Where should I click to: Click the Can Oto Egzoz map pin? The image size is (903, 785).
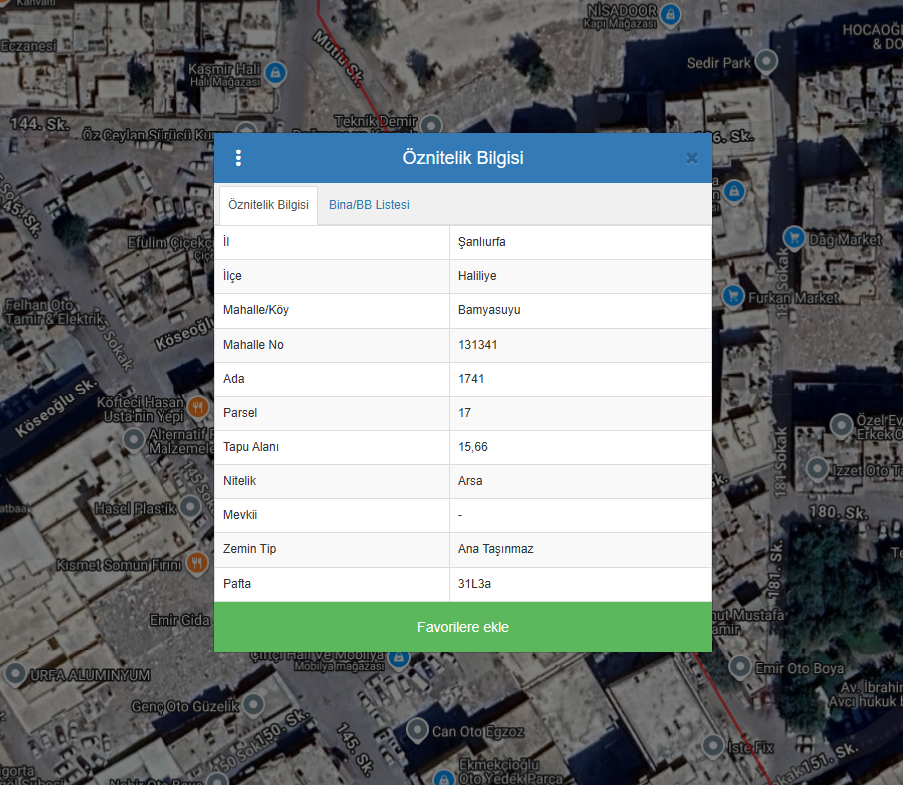(x=417, y=731)
